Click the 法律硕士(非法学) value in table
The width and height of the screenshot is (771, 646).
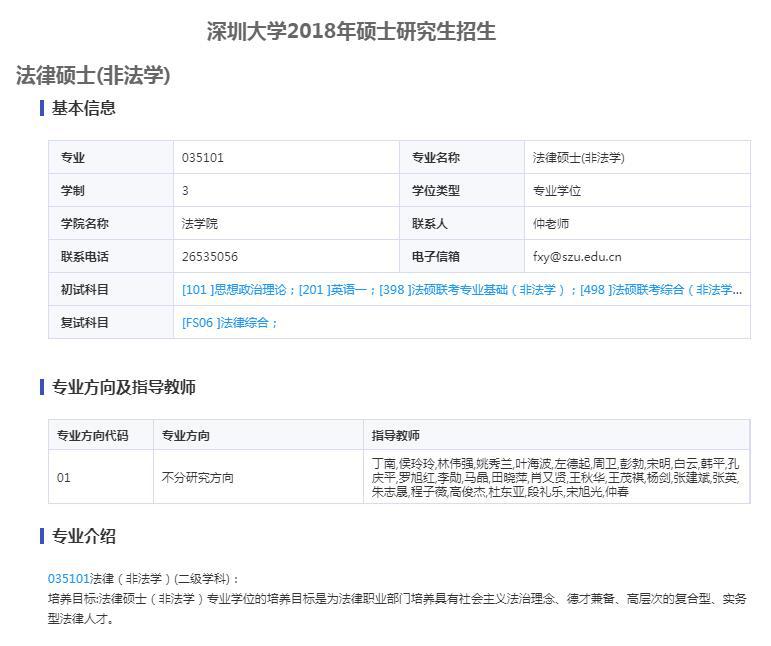click(578, 158)
